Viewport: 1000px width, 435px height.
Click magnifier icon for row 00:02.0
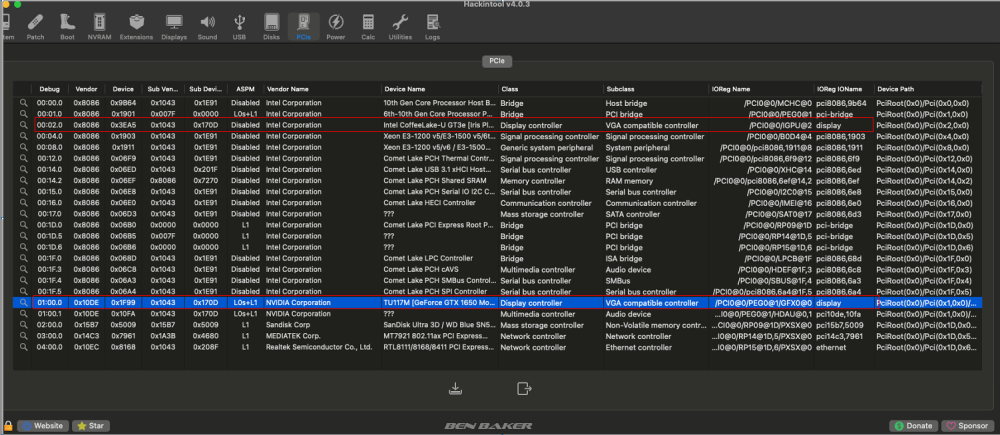[24, 125]
